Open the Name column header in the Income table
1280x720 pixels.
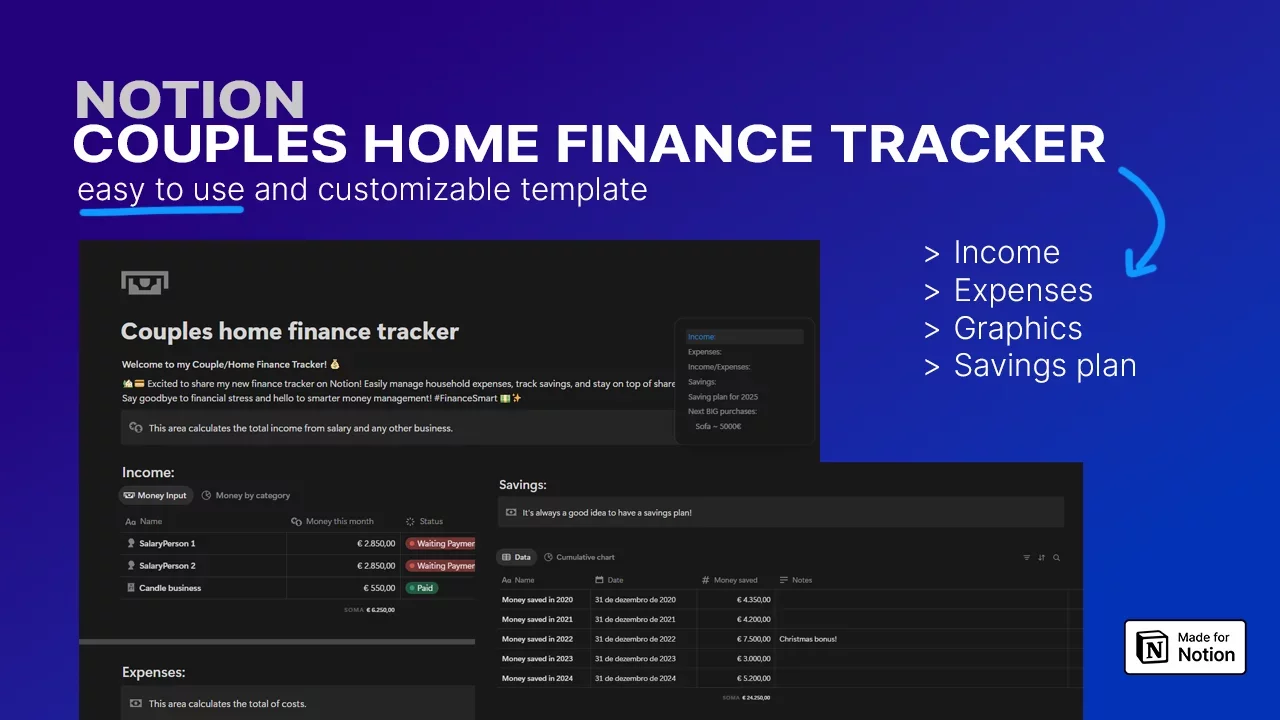[144, 521]
